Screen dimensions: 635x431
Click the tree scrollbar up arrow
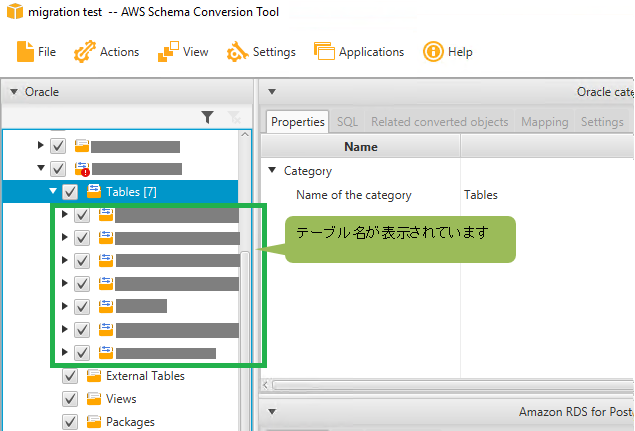click(x=245, y=134)
